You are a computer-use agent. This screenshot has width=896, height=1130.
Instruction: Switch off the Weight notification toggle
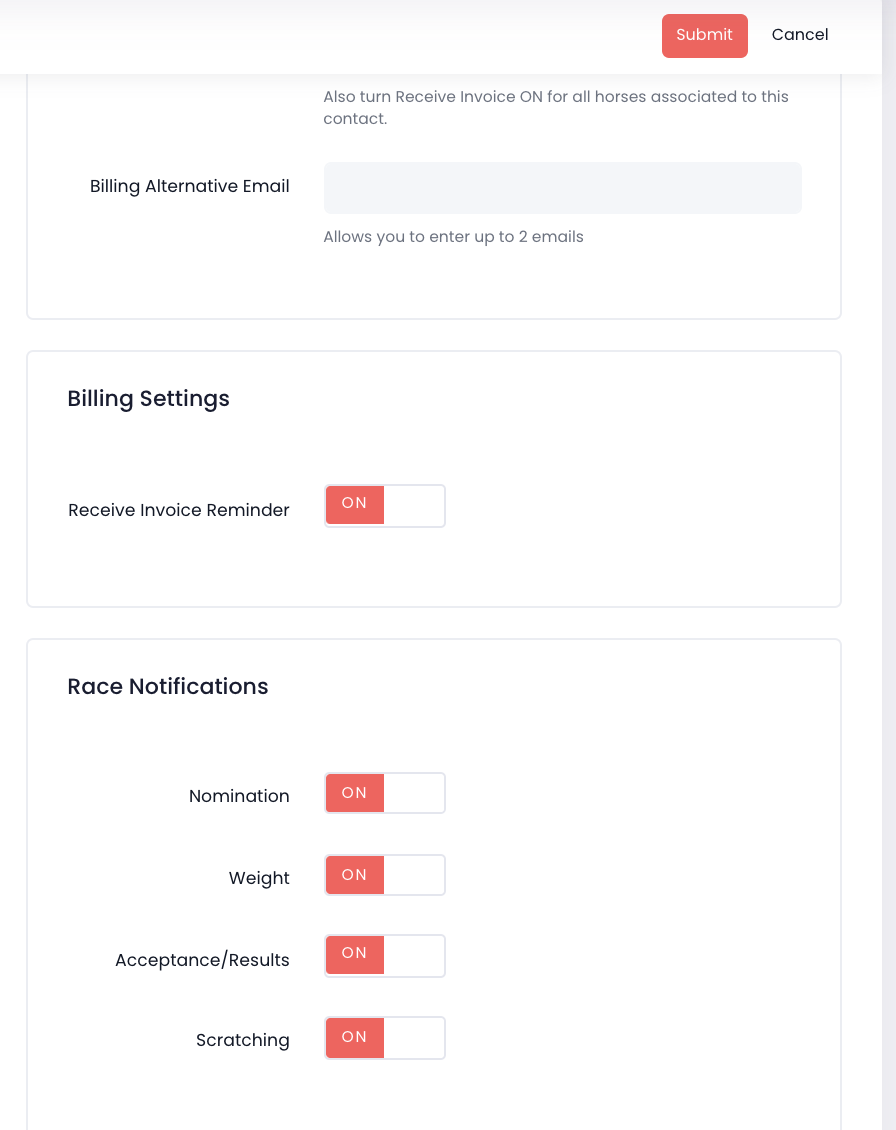[385, 875]
